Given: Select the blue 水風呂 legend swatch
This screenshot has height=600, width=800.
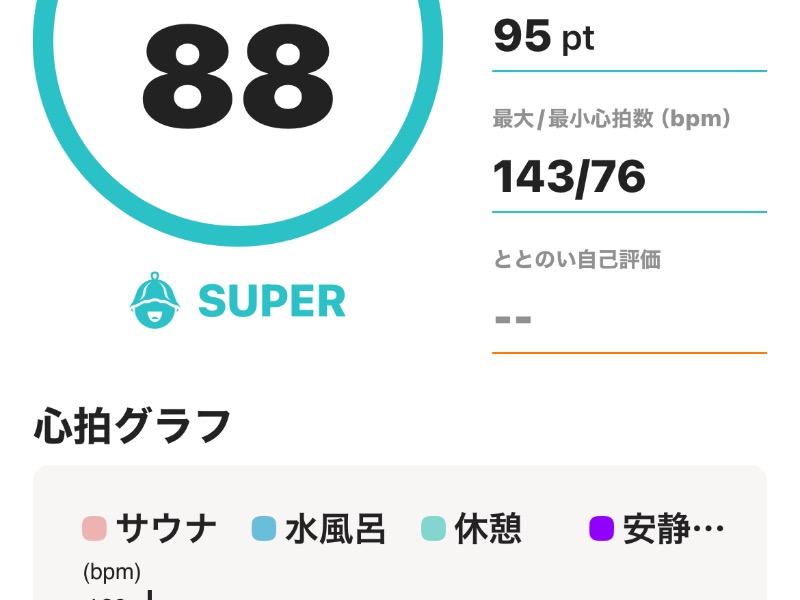Looking at the screenshot, I should (264, 528).
